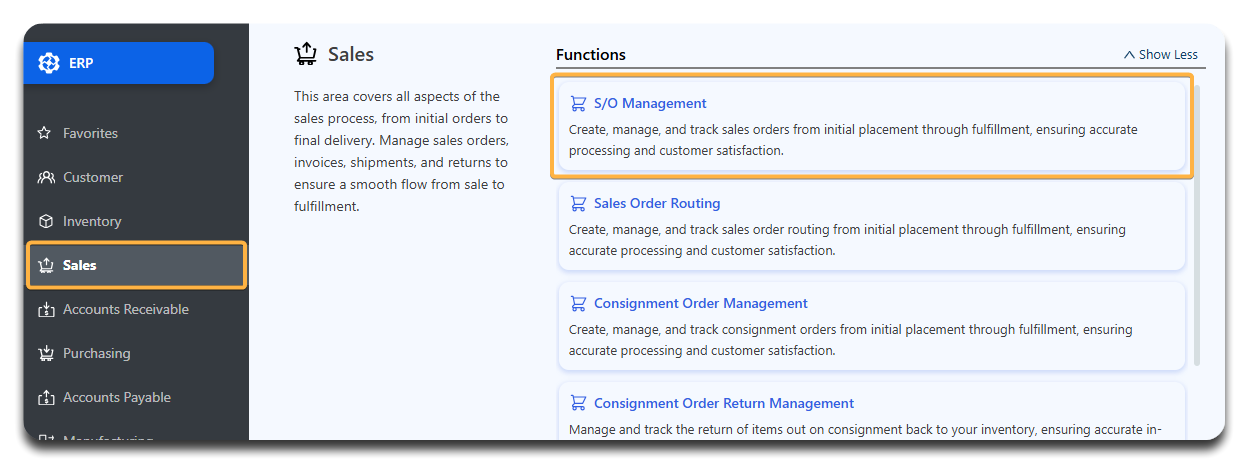Select Accounts Receivable in the sidebar
The image size is (1248, 463).
[x=125, y=309]
